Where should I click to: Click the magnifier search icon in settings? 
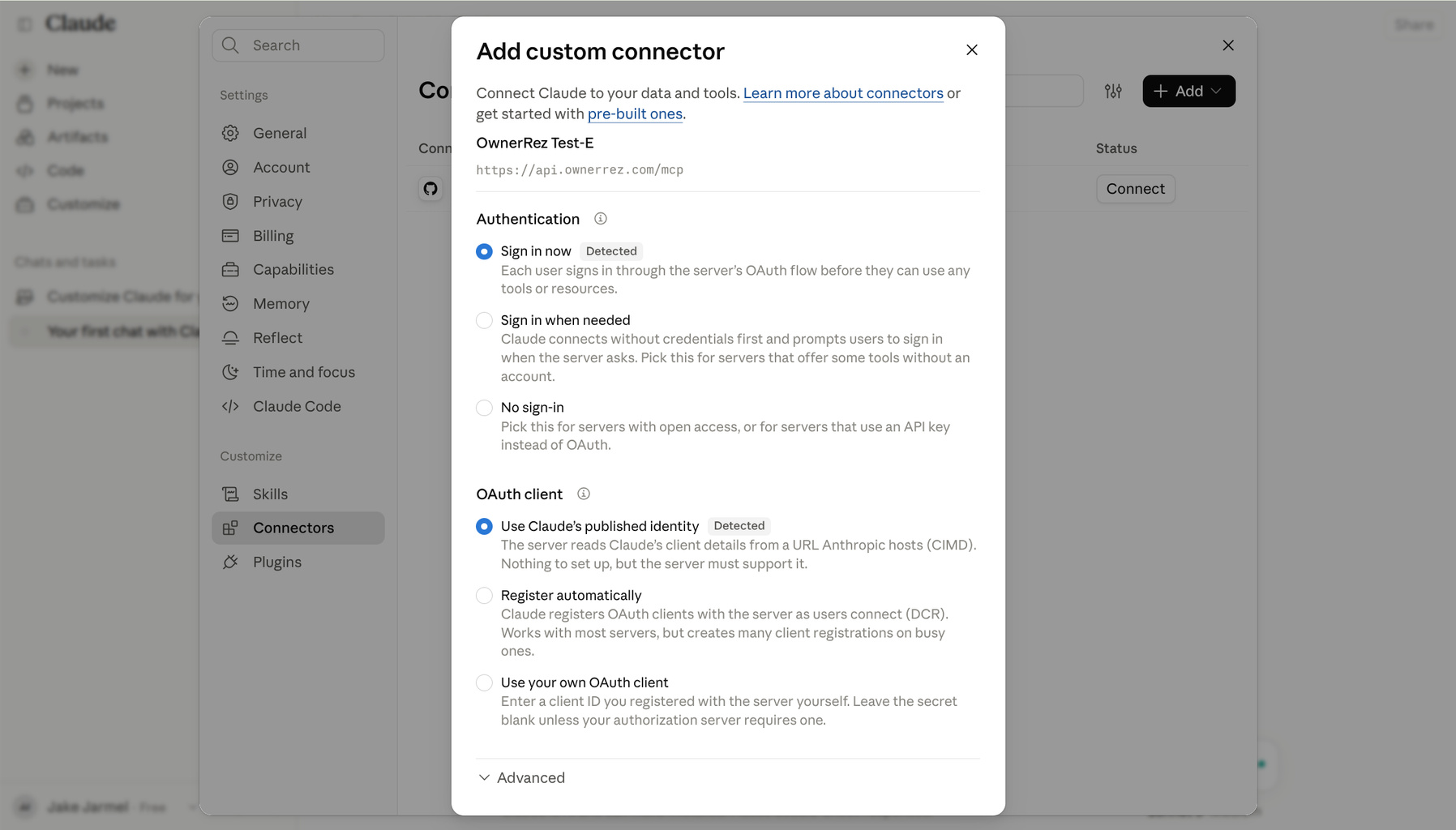pos(230,45)
